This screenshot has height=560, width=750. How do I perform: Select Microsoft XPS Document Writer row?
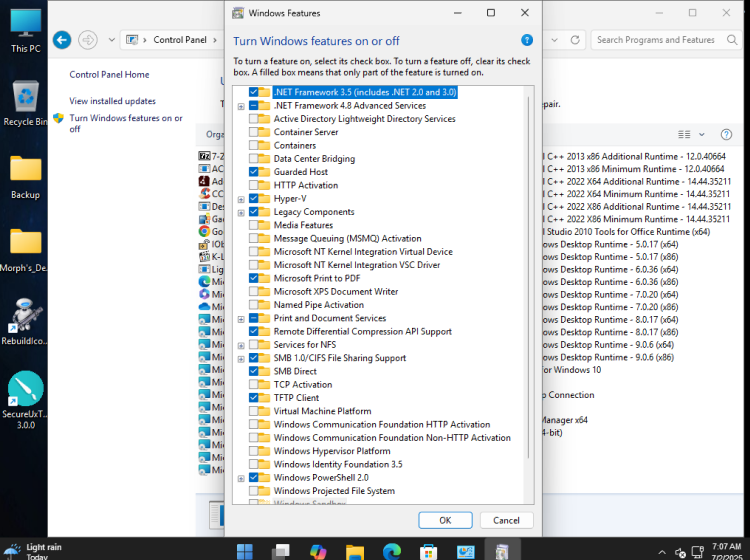(x=336, y=291)
